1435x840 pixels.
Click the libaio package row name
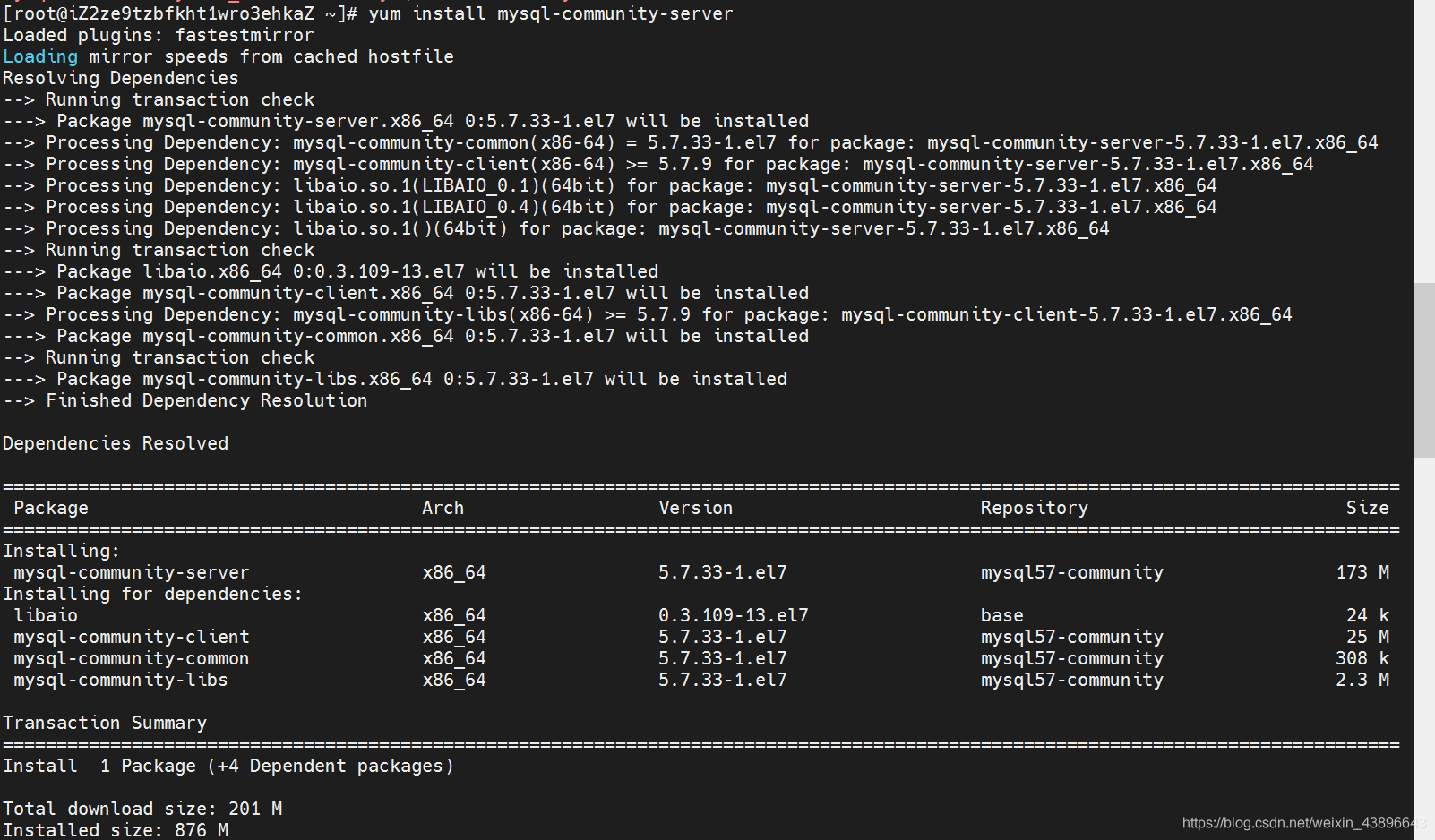46,615
